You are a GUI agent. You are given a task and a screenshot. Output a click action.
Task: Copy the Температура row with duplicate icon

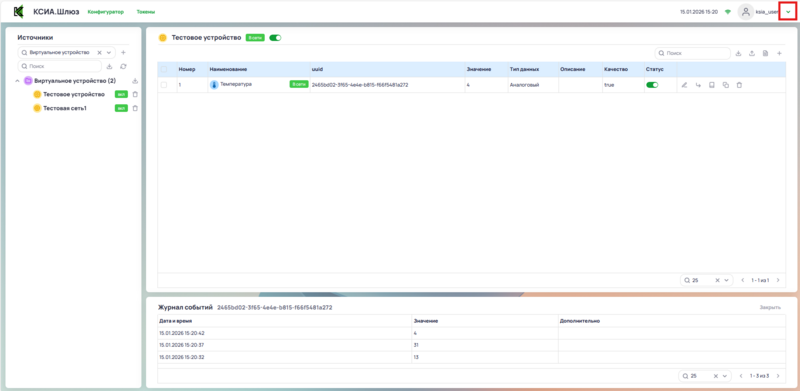(726, 85)
